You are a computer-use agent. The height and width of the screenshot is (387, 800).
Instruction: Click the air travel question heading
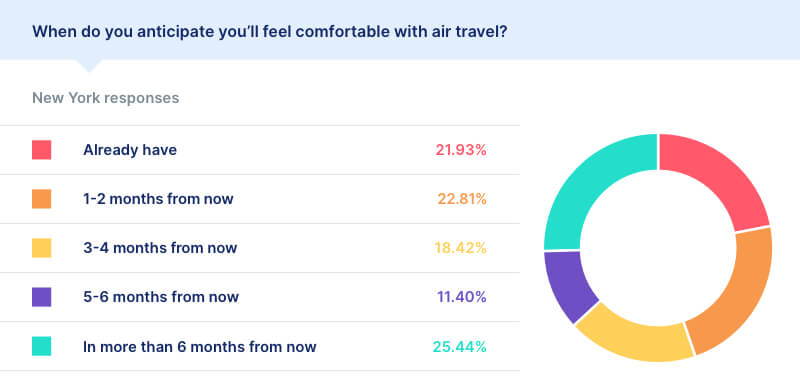[x=269, y=32]
